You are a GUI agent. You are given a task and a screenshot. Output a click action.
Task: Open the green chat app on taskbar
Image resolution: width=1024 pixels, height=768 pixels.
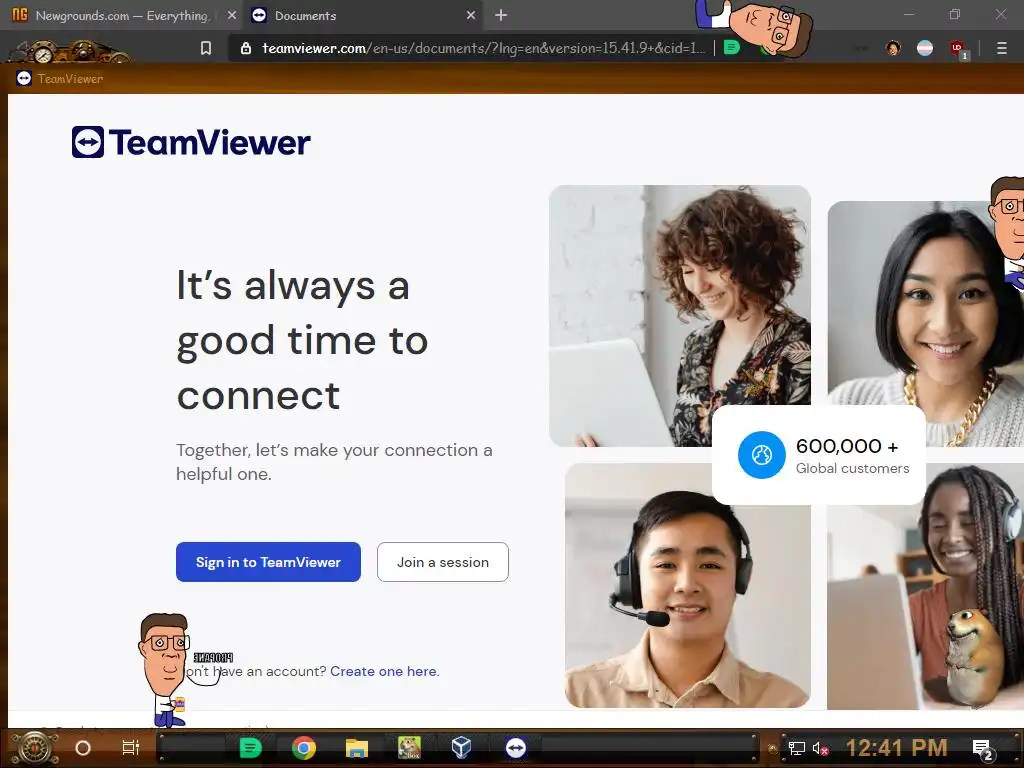point(250,748)
